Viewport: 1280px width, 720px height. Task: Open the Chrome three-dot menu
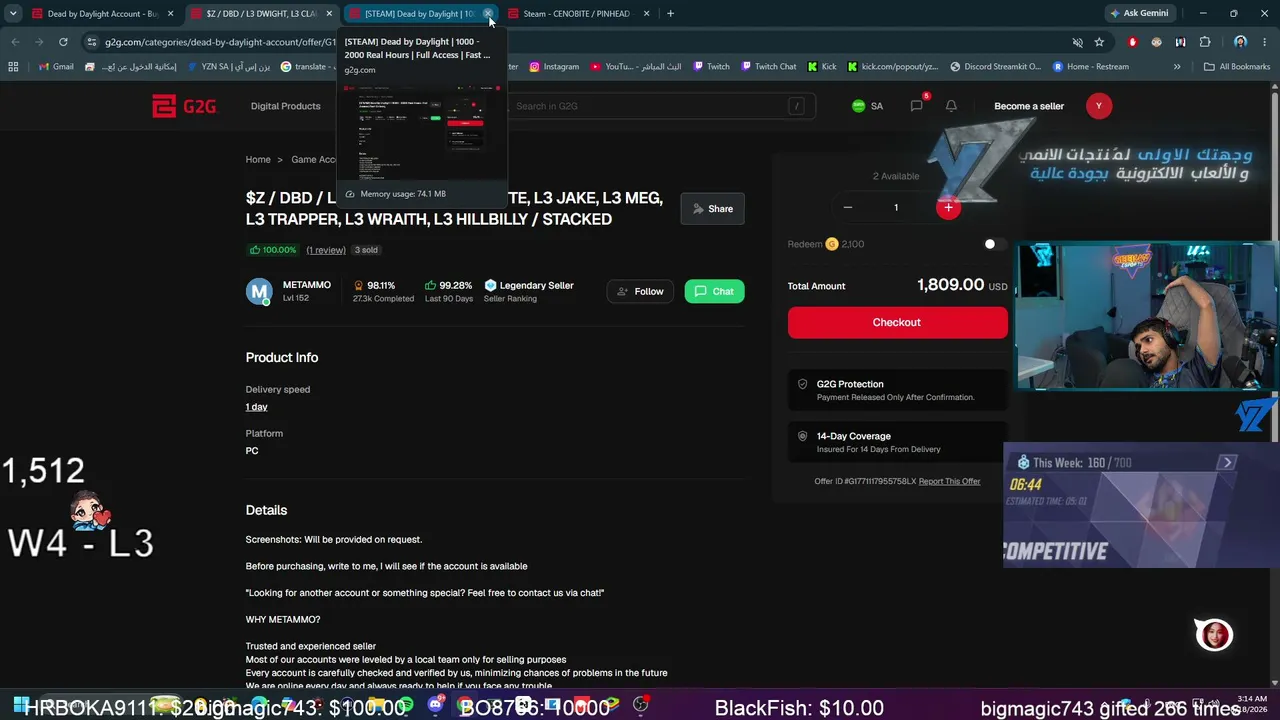1265,42
